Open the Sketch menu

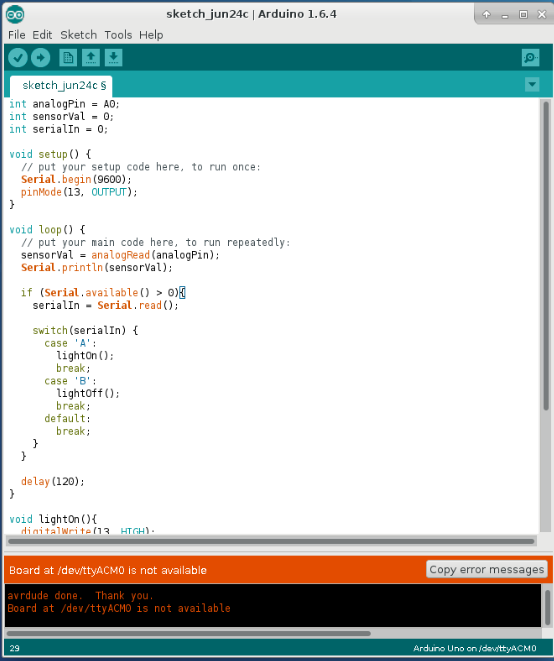pos(78,35)
